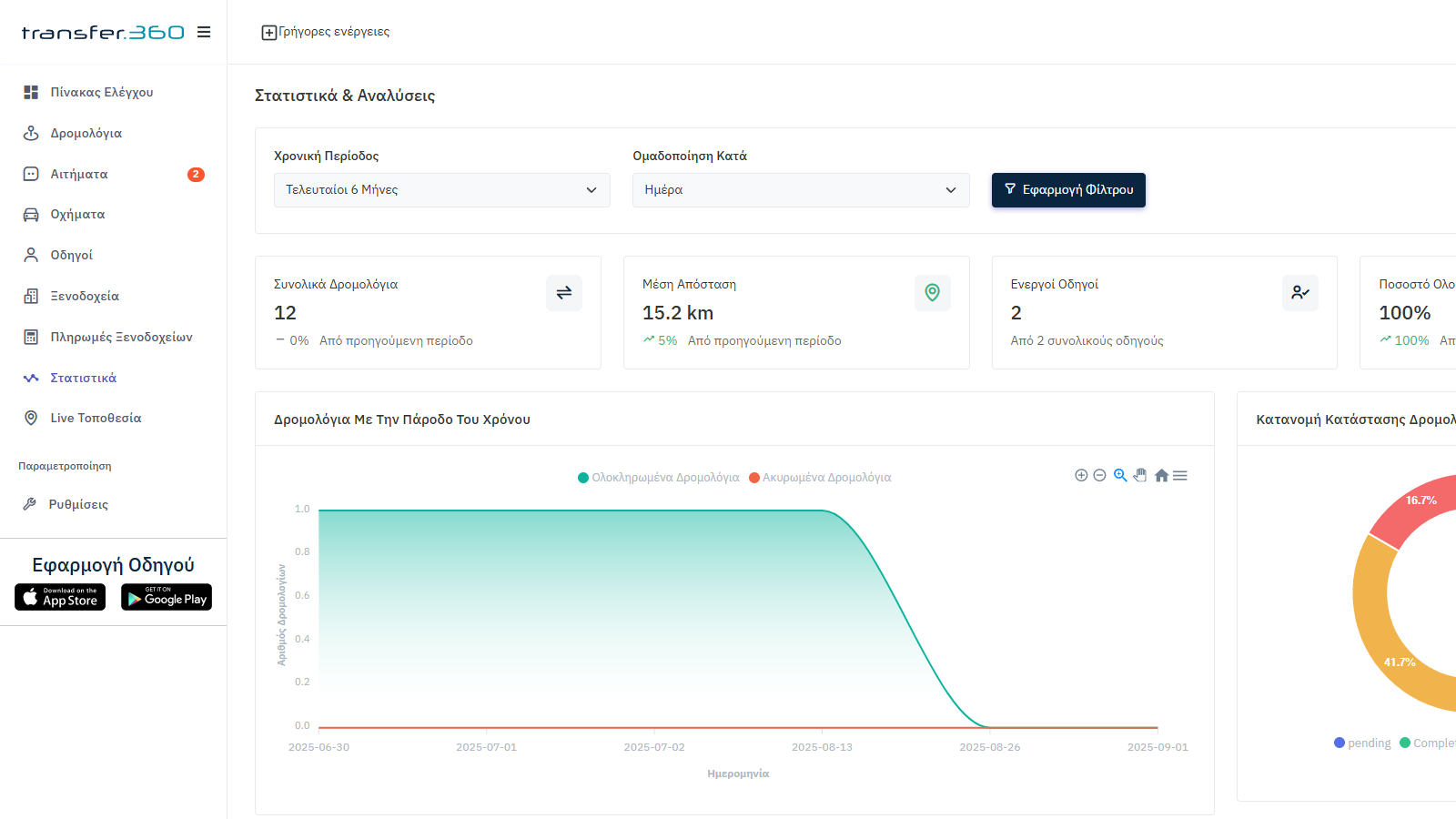Open Γρήγορες ενέργειες quick actions menu
This screenshot has height=819, width=1456.
pos(326,32)
